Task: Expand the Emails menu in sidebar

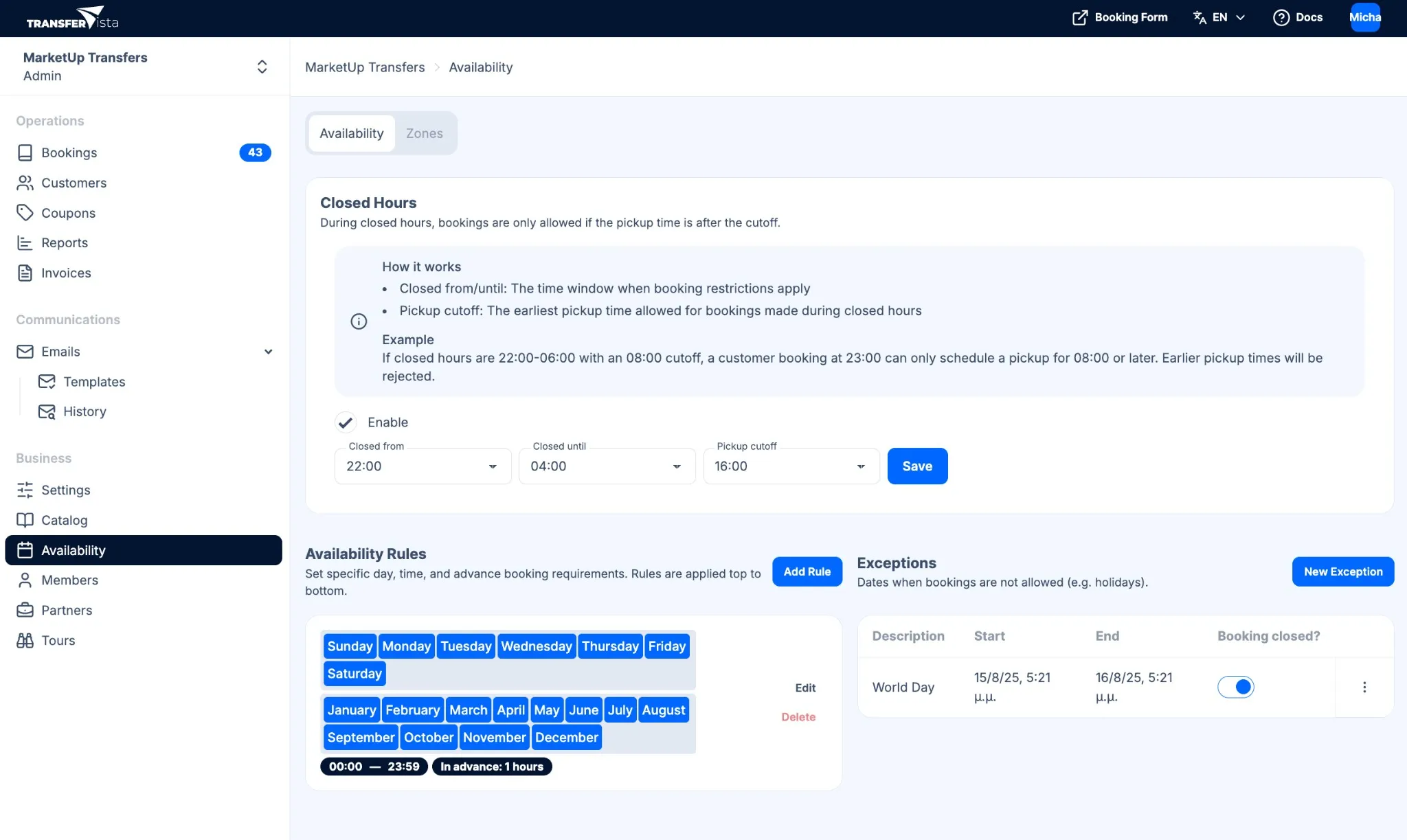Action: [x=268, y=351]
